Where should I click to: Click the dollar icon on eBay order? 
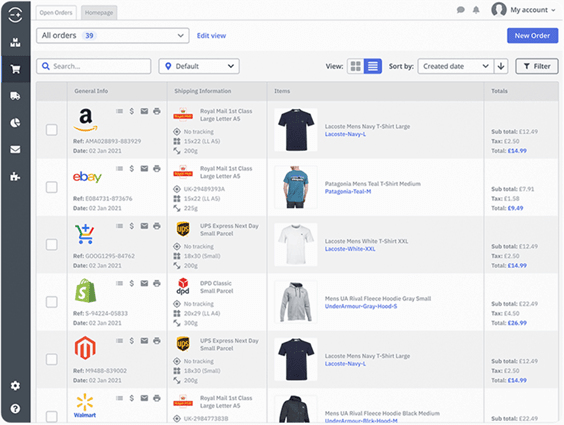click(132, 168)
